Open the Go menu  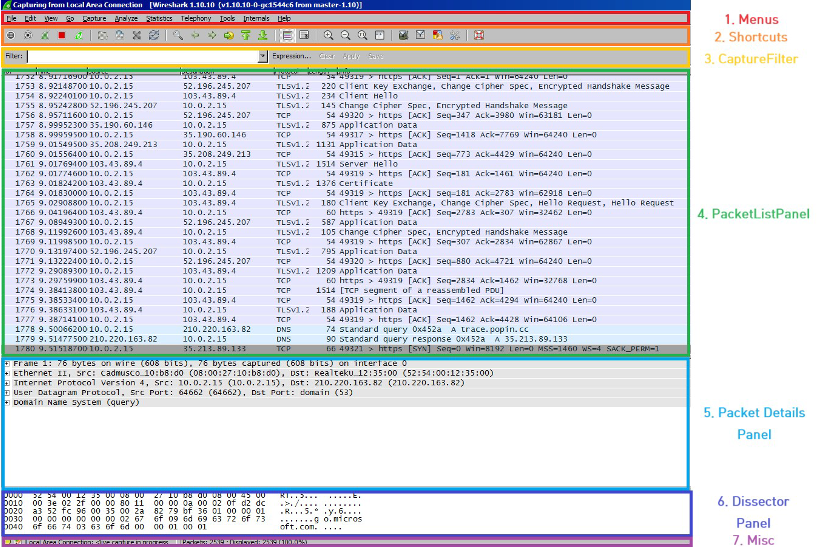[70, 18]
